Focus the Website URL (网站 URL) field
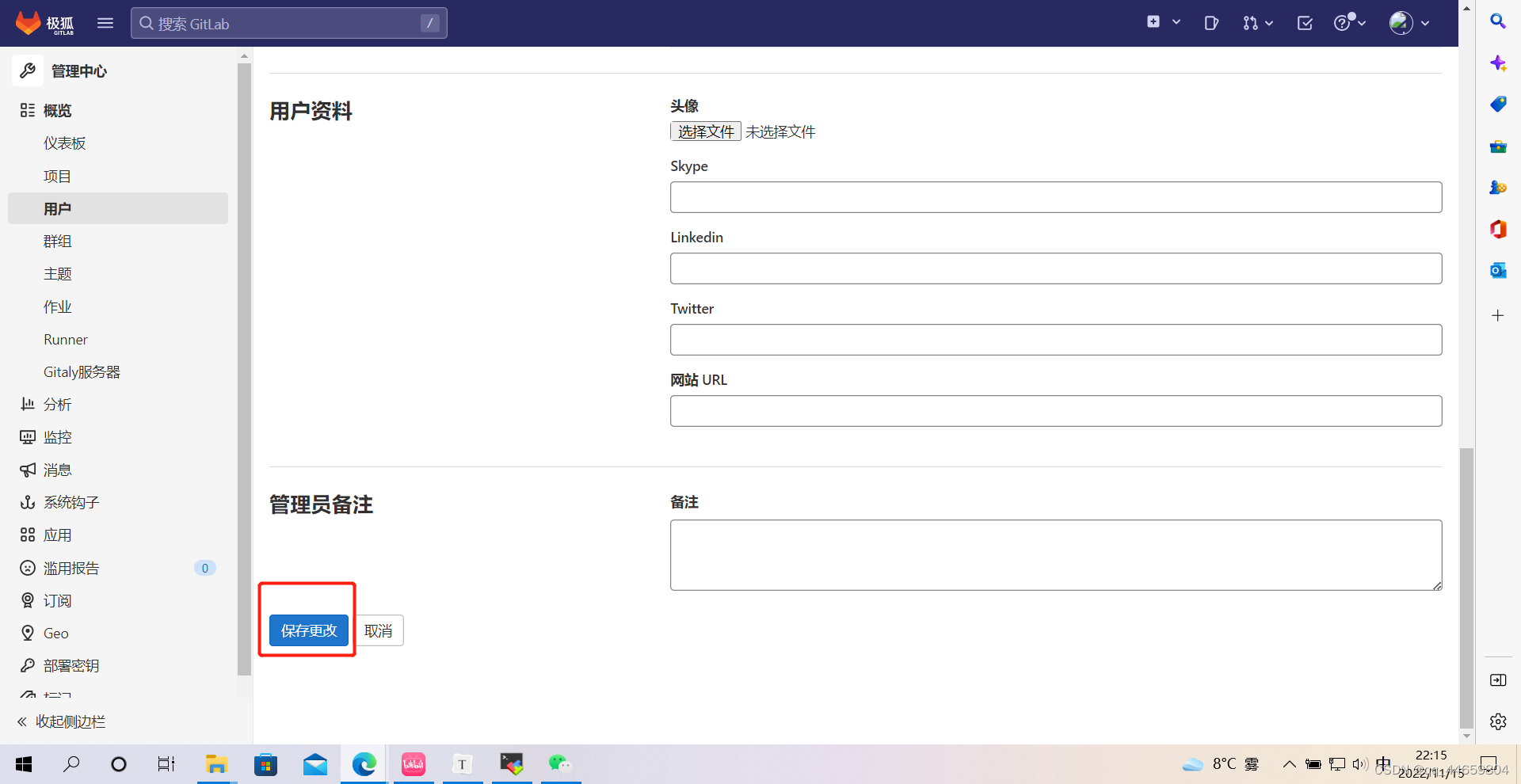 pos(1056,411)
